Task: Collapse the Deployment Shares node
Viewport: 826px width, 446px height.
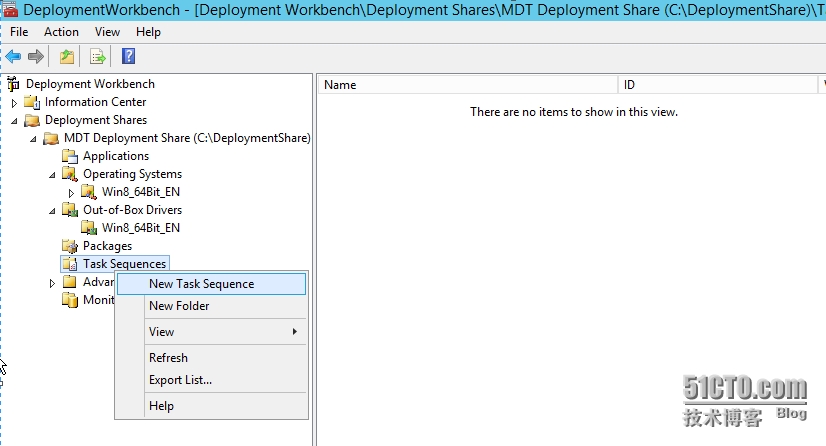Action: (x=14, y=121)
